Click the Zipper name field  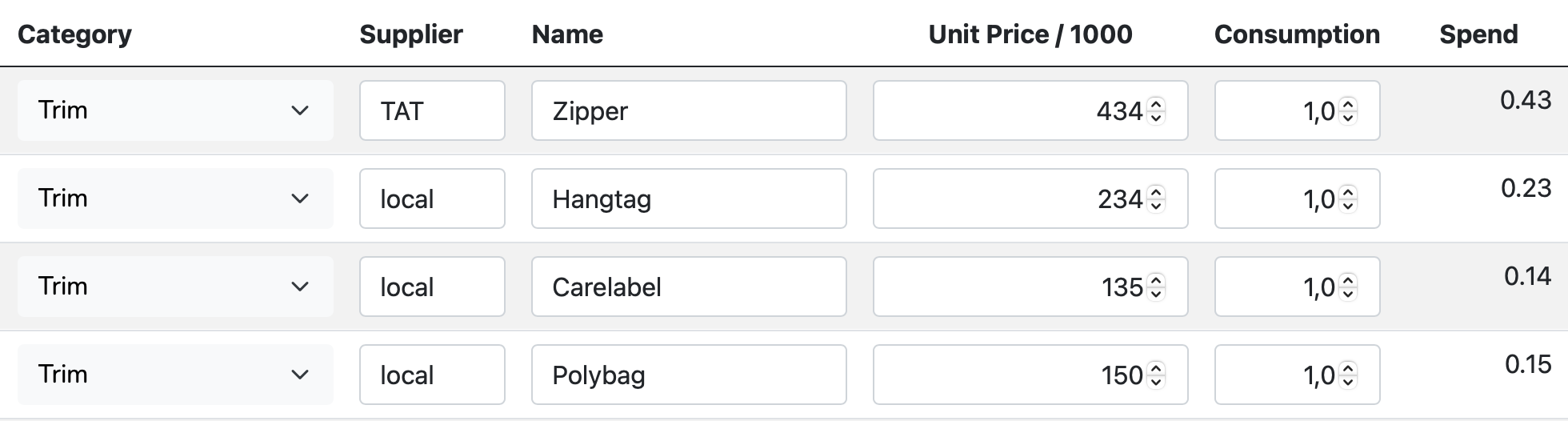(x=689, y=110)
